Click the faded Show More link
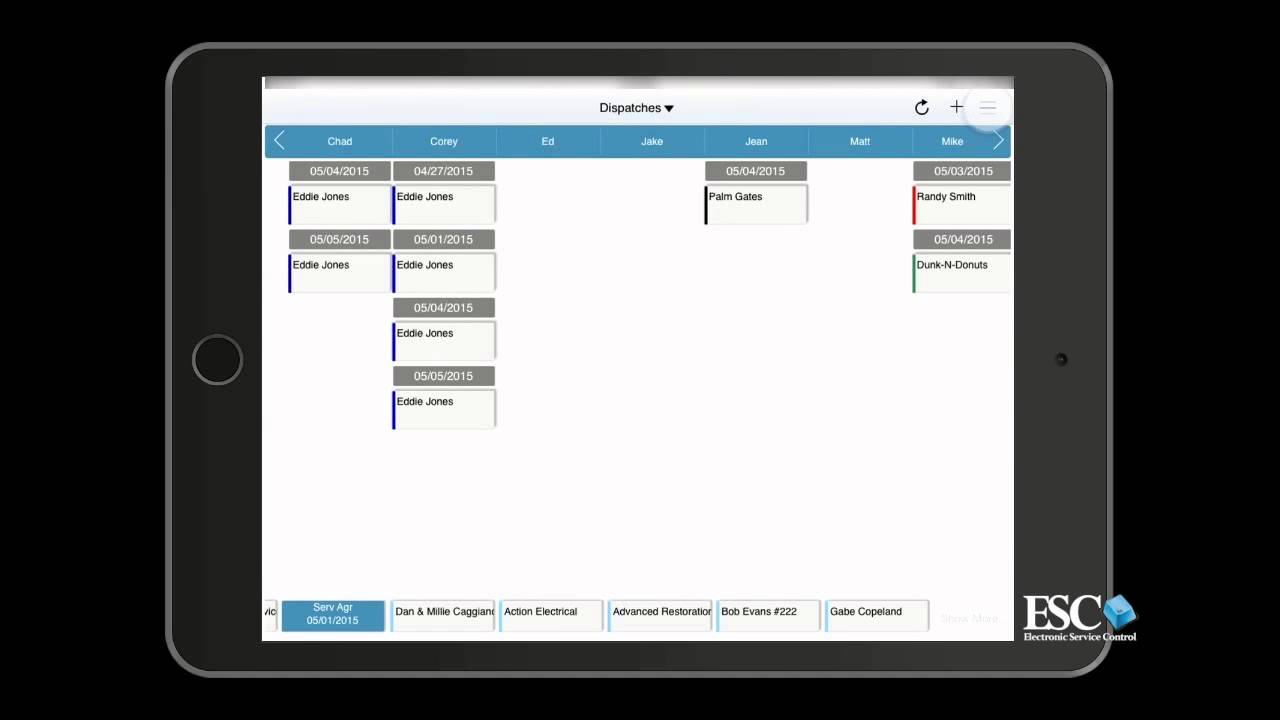The width and height of the screenshot is (1280, 720). (969, 619)
